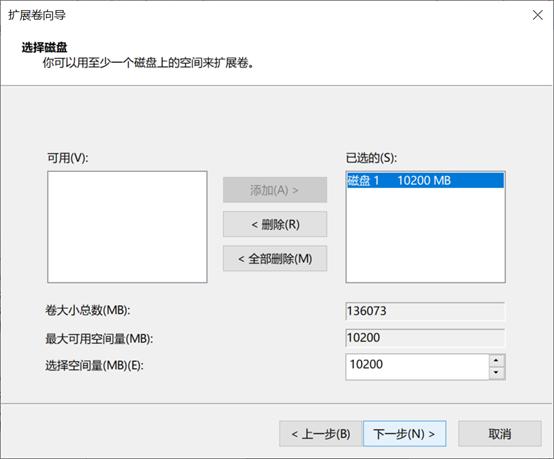Select 磁盘 1 10200 MB entry
Screen dimensions: 554x459
[425, 181]
